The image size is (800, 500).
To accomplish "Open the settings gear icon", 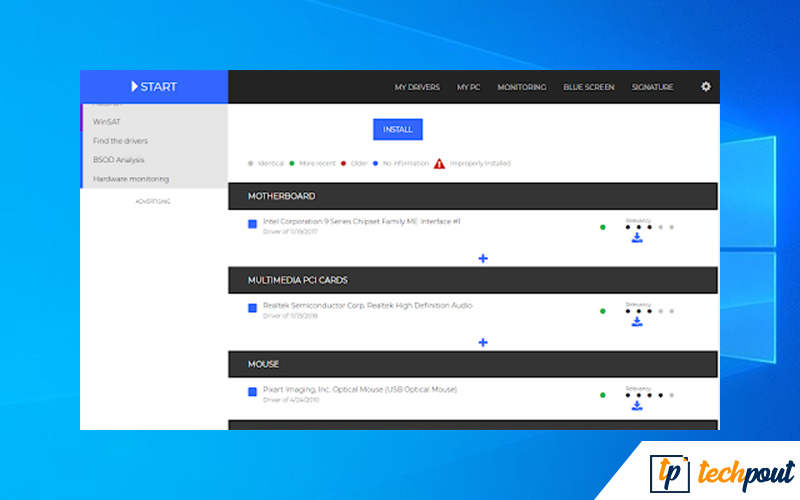I will 706,87.
